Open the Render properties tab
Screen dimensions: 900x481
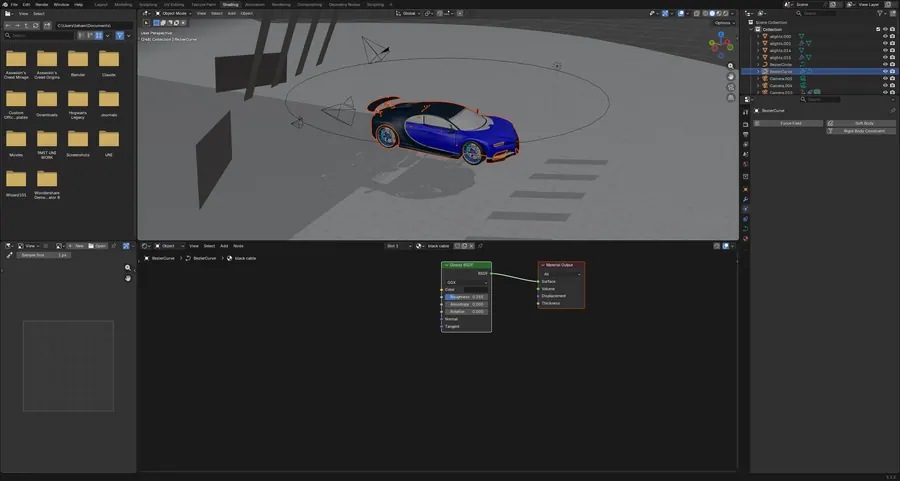point(746,124)
